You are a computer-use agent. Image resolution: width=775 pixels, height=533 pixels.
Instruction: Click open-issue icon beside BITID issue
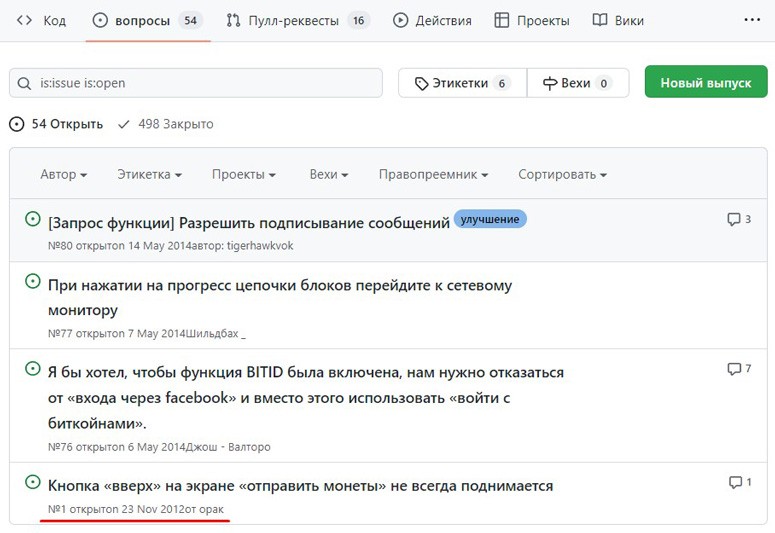pyautogui.click(x=33, y=368)
